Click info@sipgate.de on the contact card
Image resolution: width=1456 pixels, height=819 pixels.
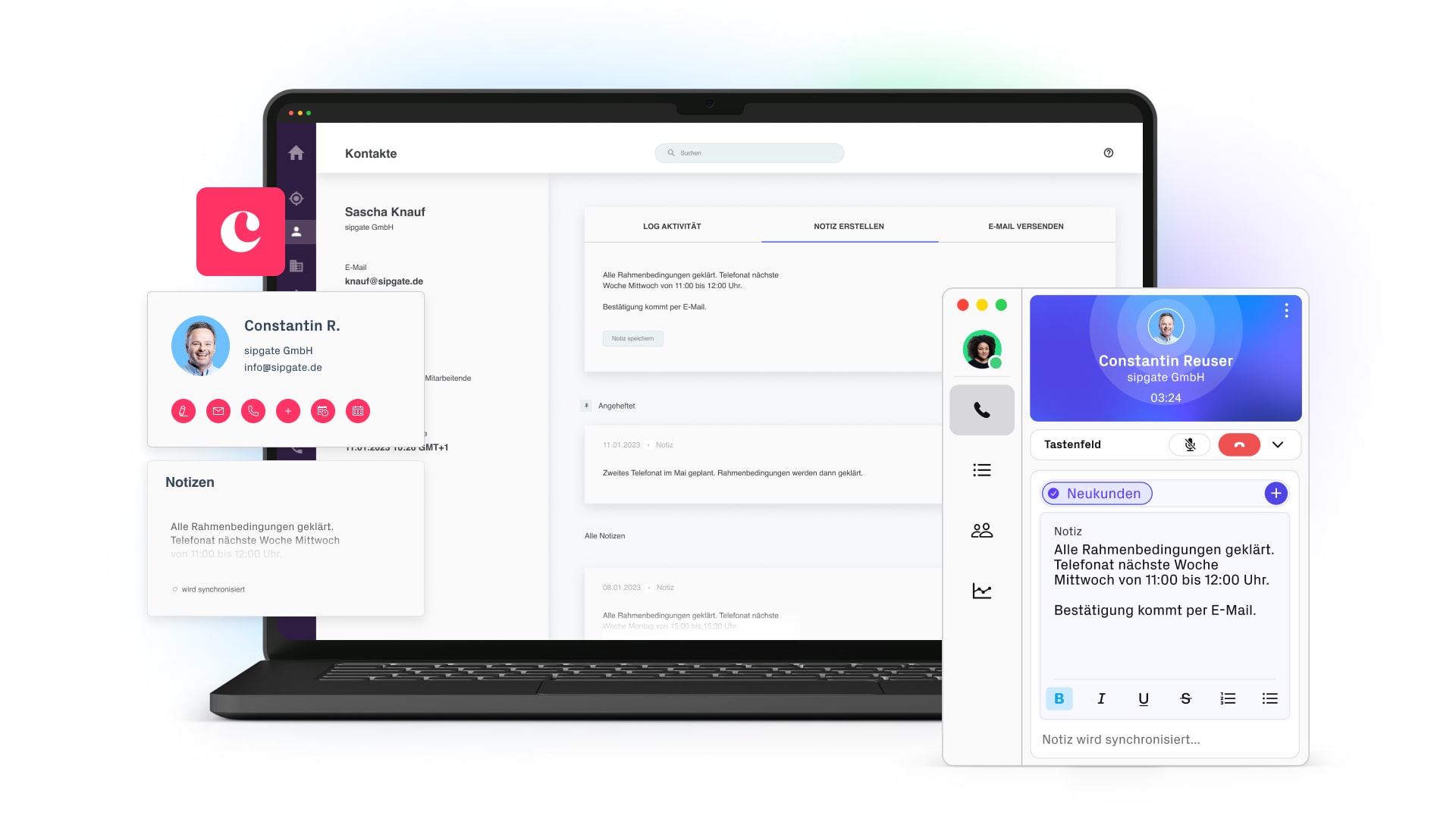click(283, 368)
